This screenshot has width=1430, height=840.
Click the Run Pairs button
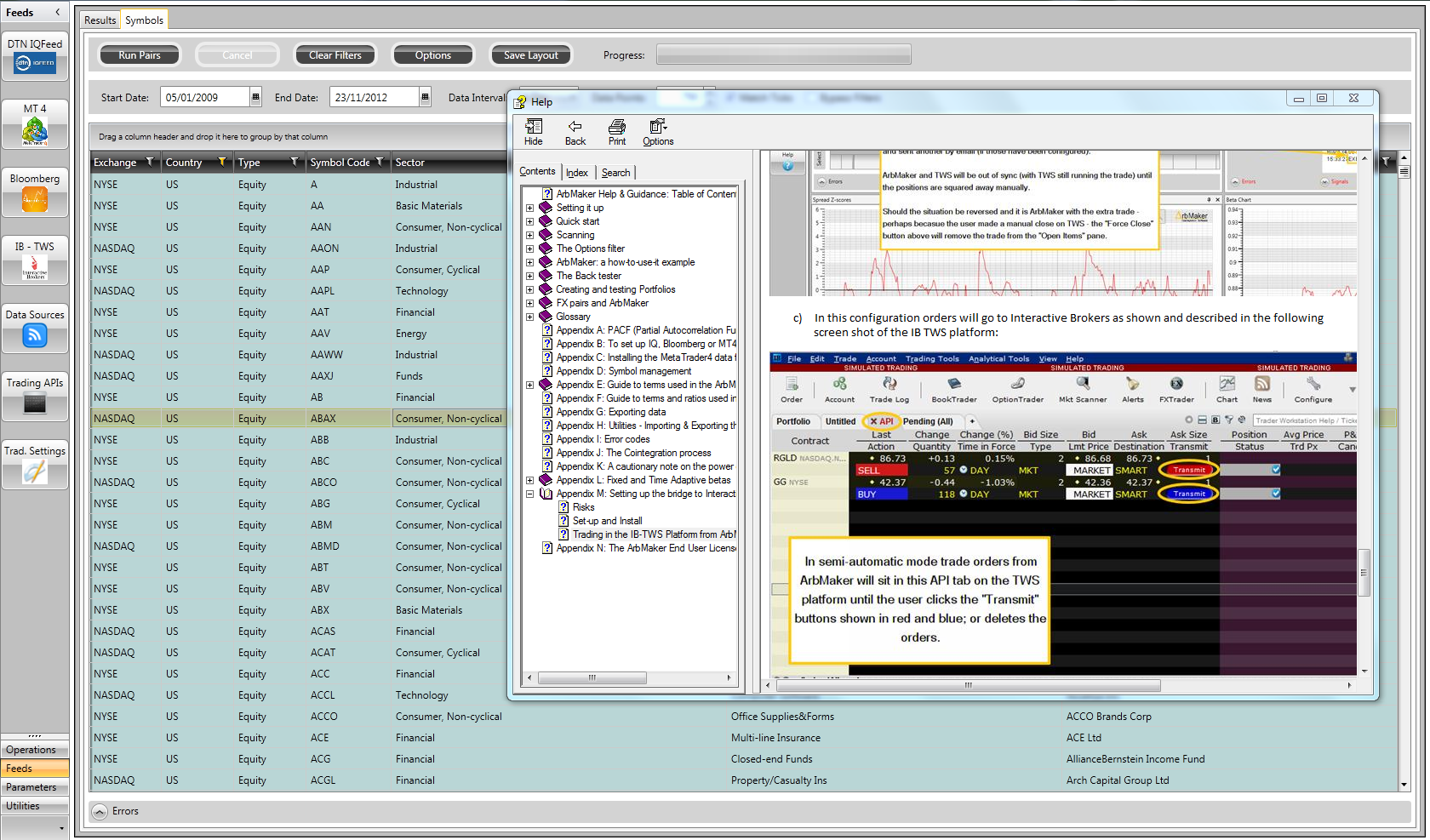pos(140,55)
